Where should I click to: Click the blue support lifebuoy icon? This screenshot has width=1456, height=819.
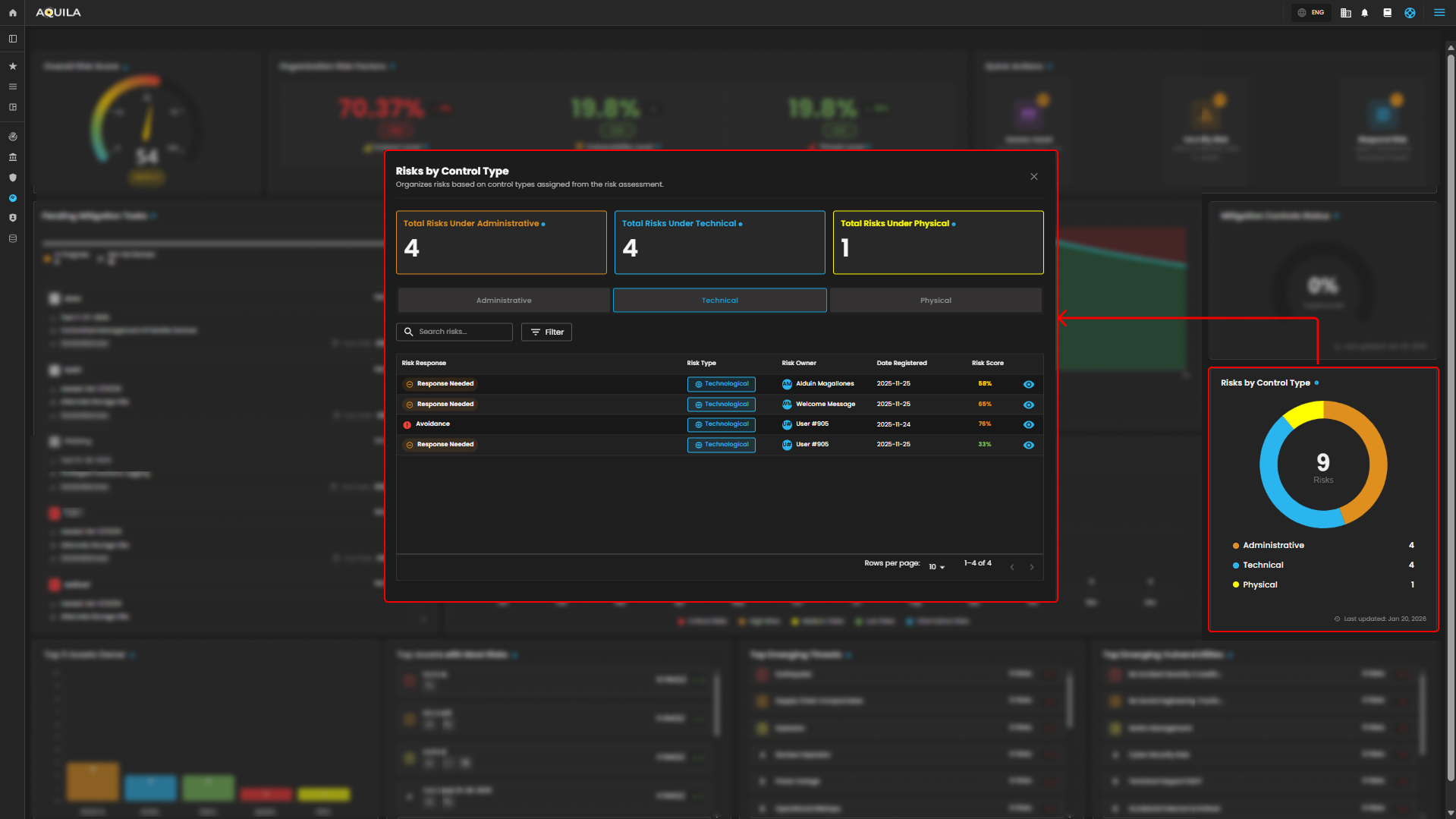click(1410, 13)
